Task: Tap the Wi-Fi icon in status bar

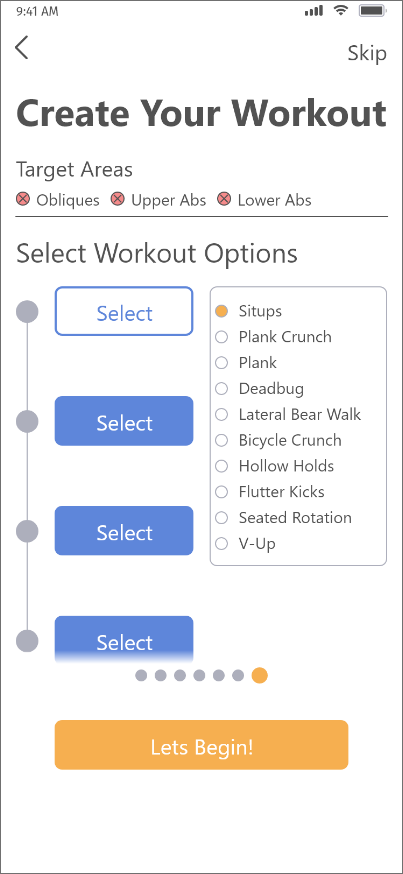Action: click(x=341, y=11)
